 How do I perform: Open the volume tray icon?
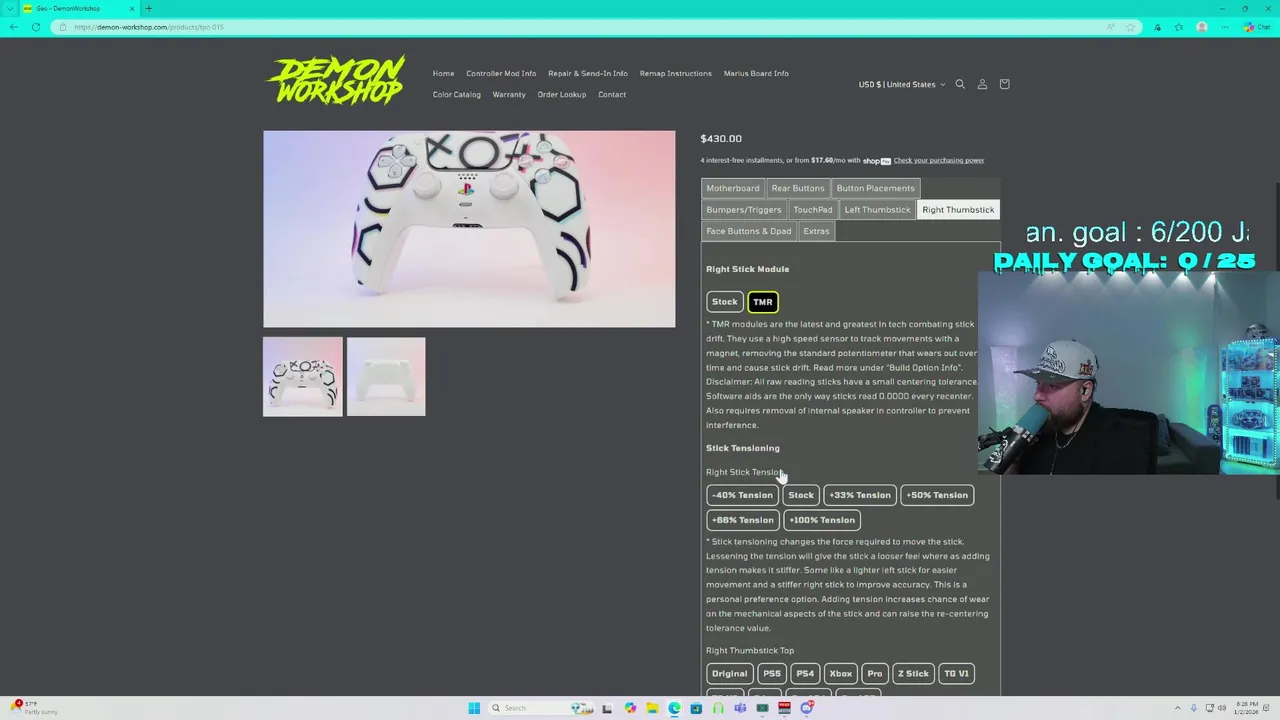[1221, 708]
